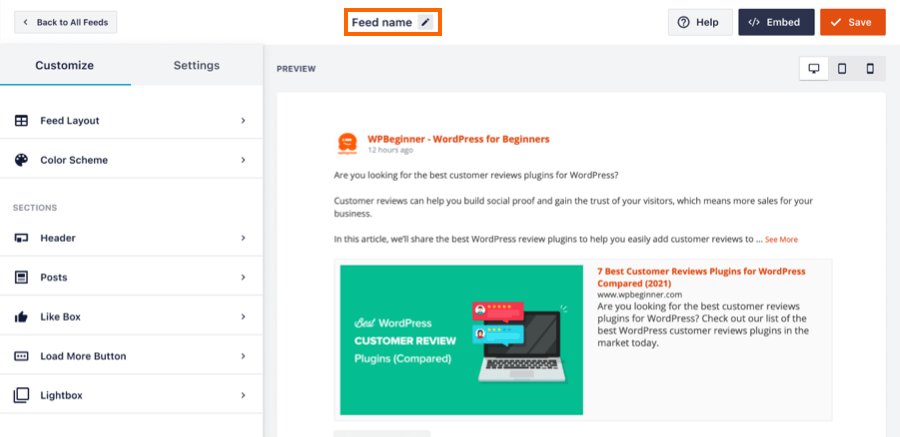Expand the Load More Button chevron

[x=243, y=356]
